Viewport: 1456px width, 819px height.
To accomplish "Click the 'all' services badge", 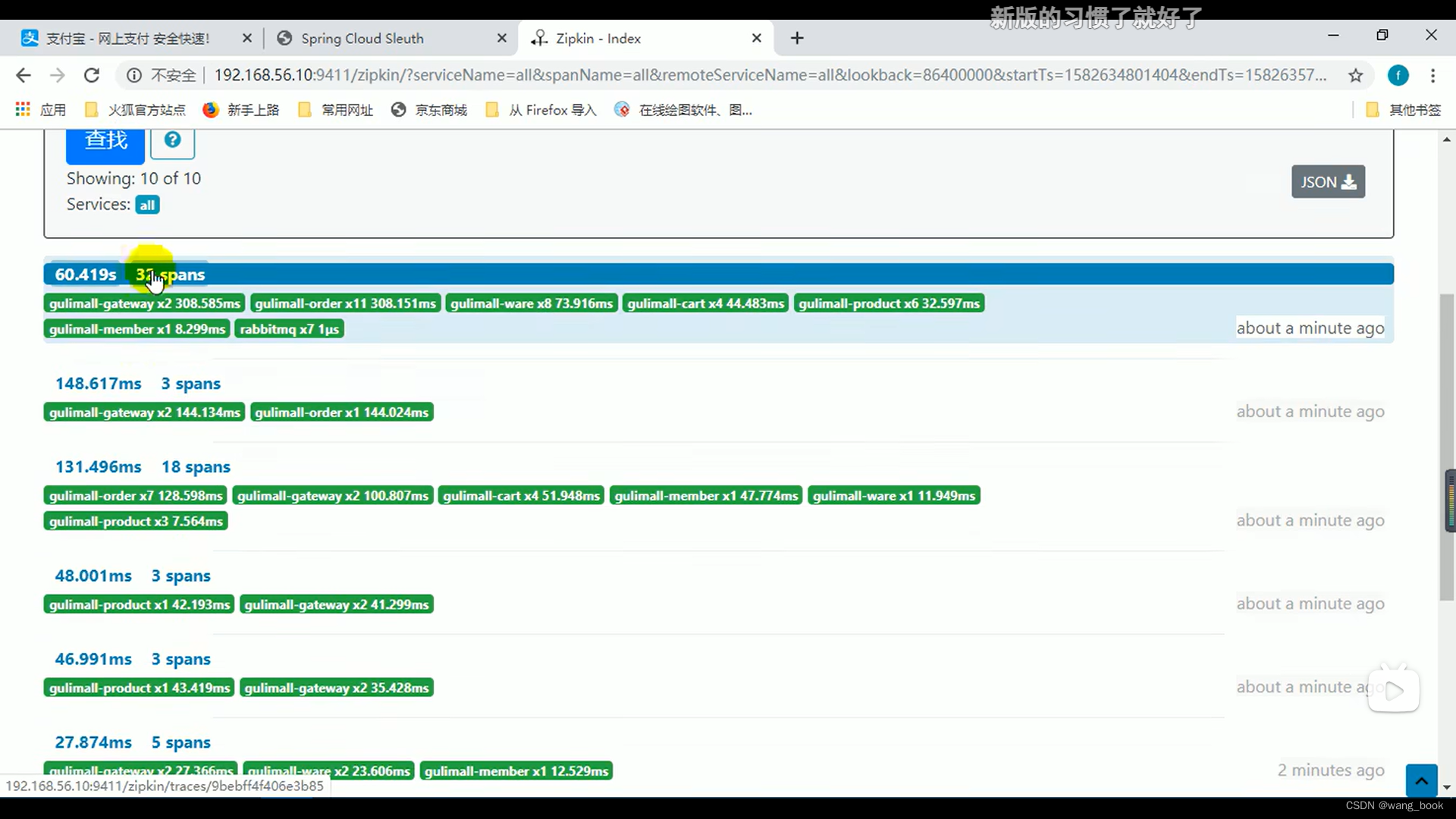I will click(147, 205).
